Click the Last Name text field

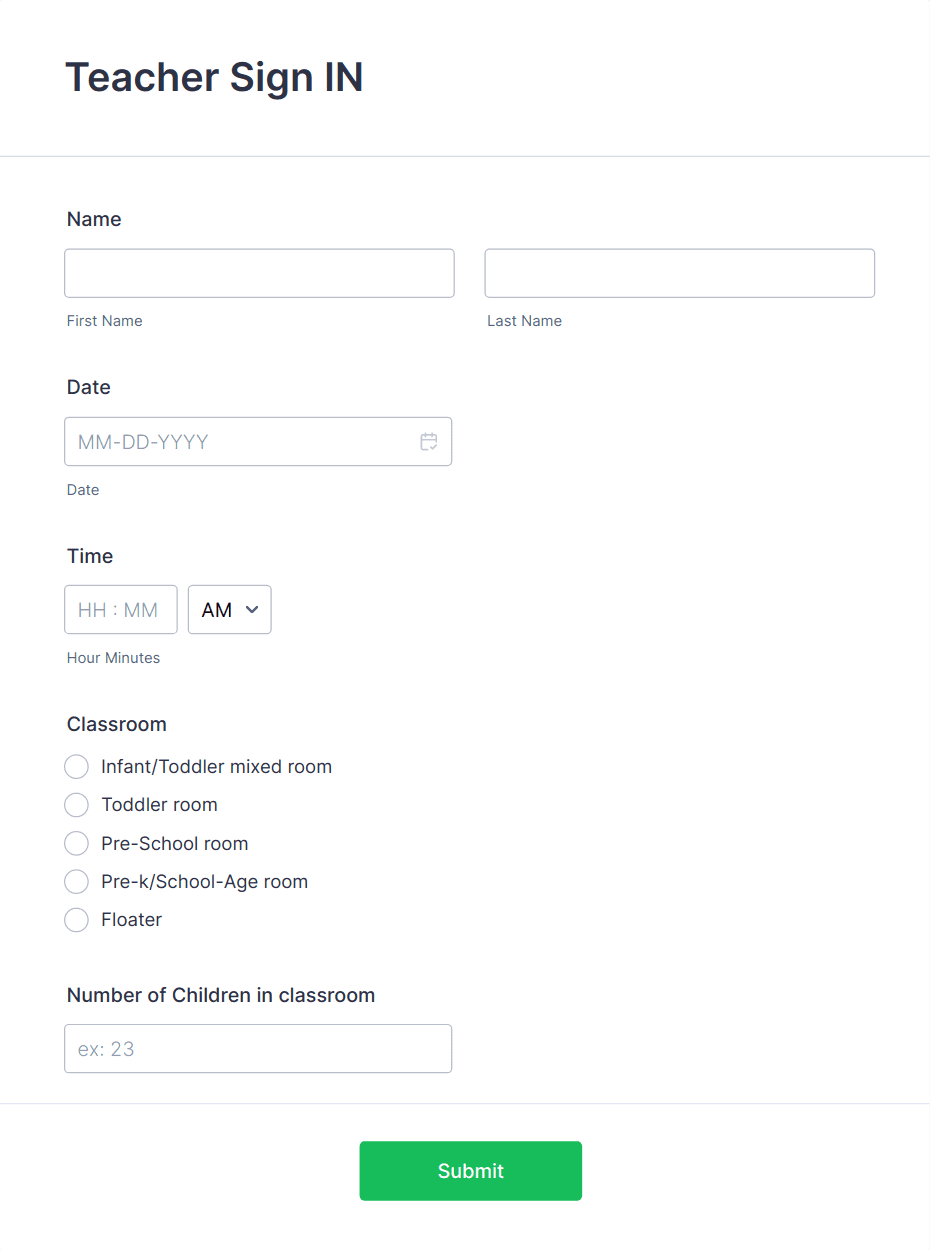pyautogui.click(x=679, y=273)
